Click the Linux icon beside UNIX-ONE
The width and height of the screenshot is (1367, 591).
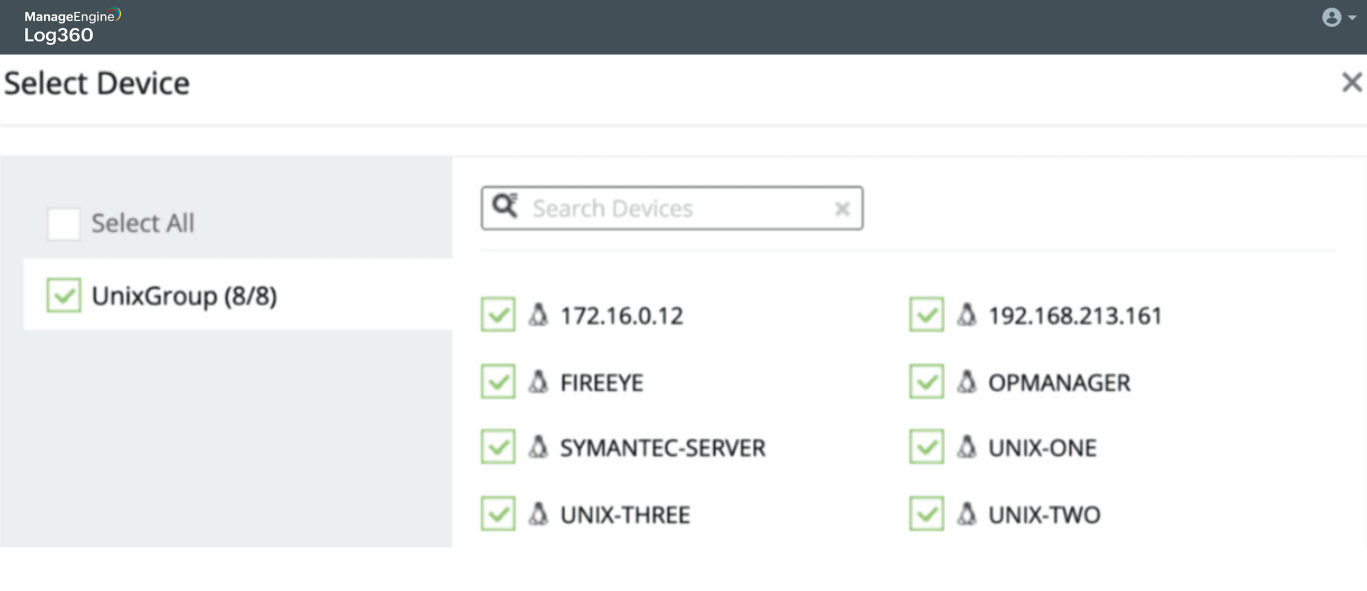click(x=966, y=447)
